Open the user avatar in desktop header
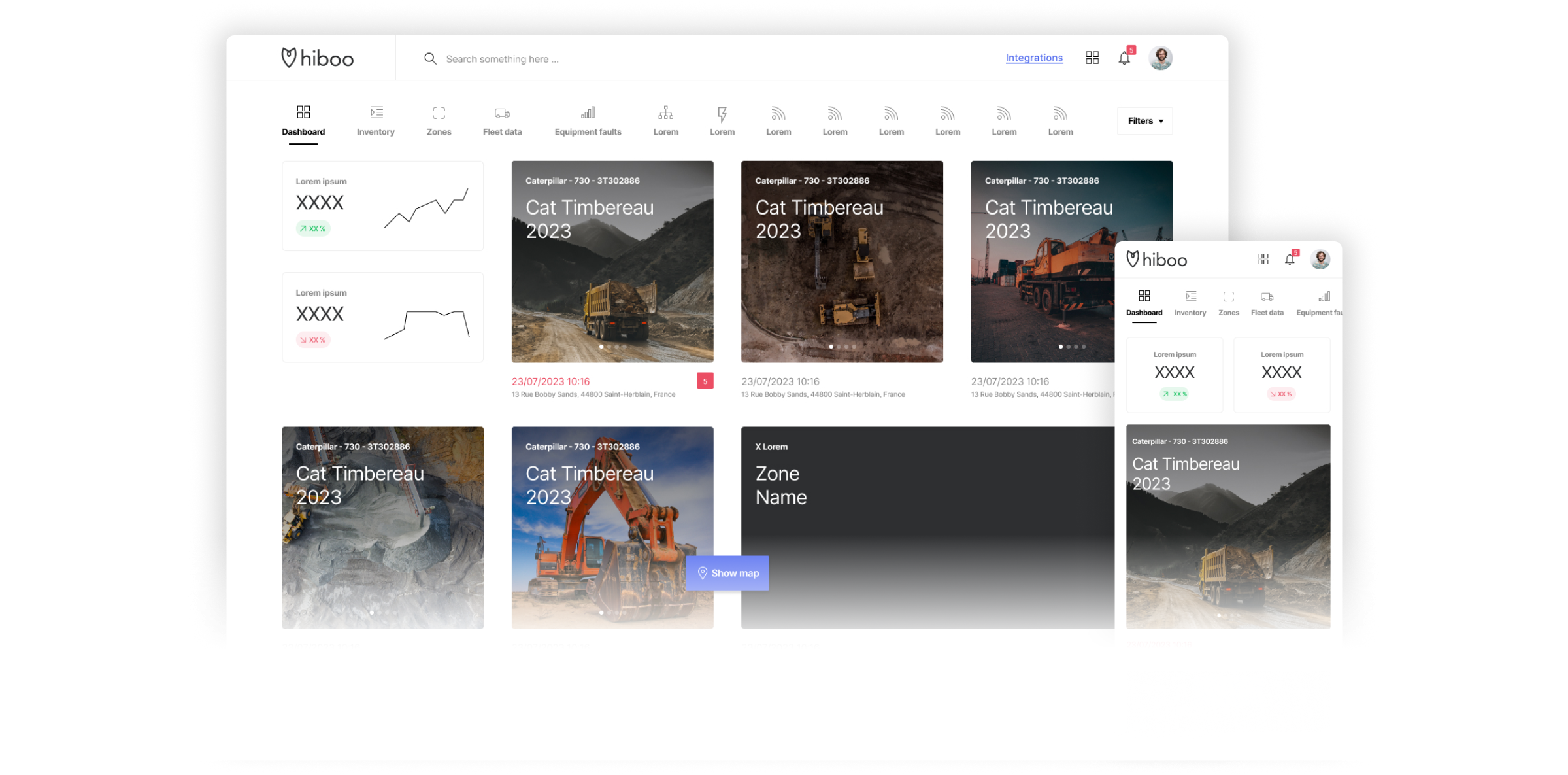The width and height of the screenshot is (1568, 775). tap(1161, 58)
